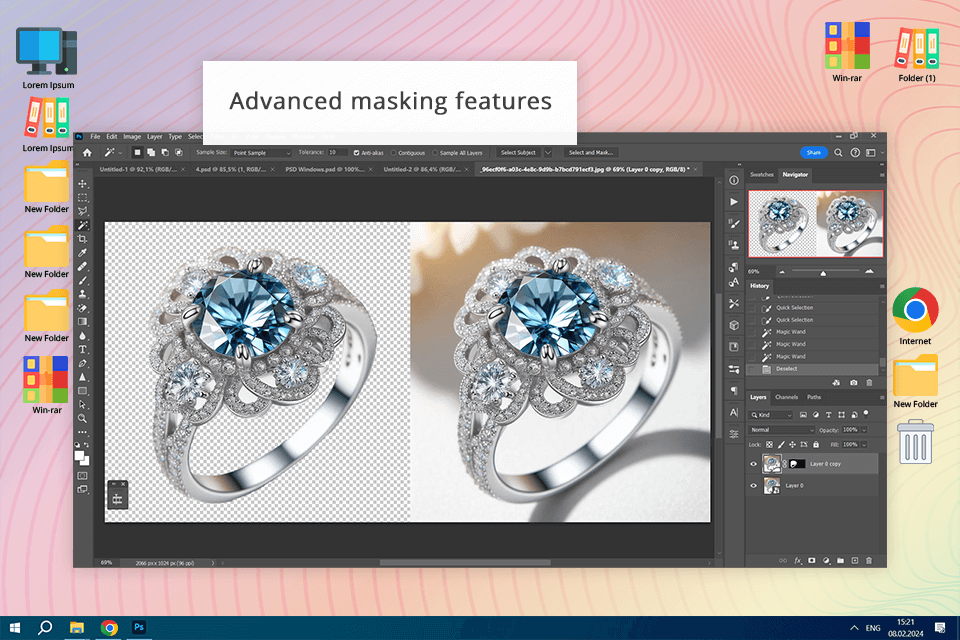Switch to the Swatches tab
Screen dimensions: 960x640
pos(762,175)
